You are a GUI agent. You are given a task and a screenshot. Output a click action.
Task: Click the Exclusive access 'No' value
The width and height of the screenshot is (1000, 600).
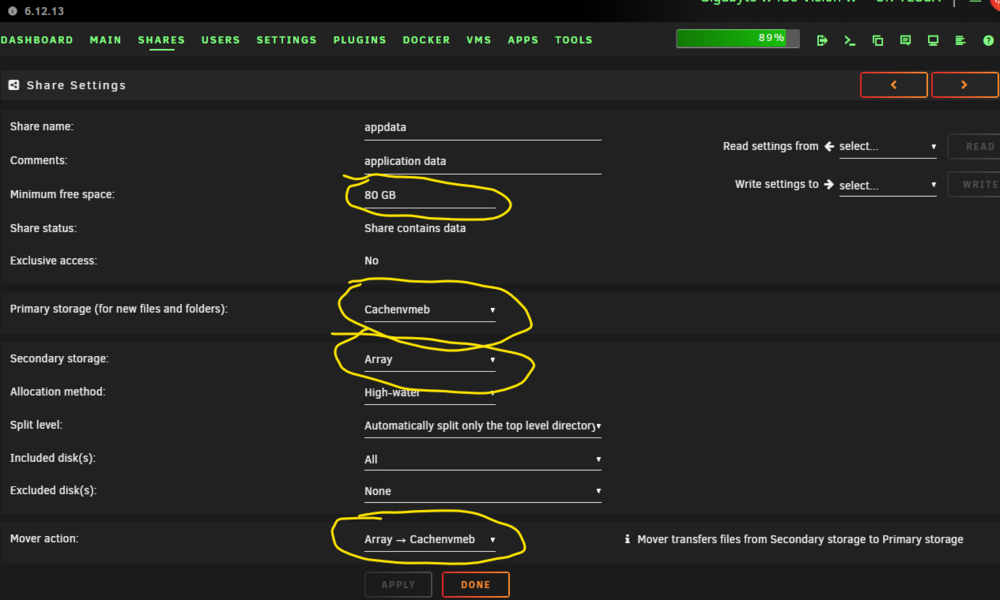pyautogui.click(x=371, y=261)
